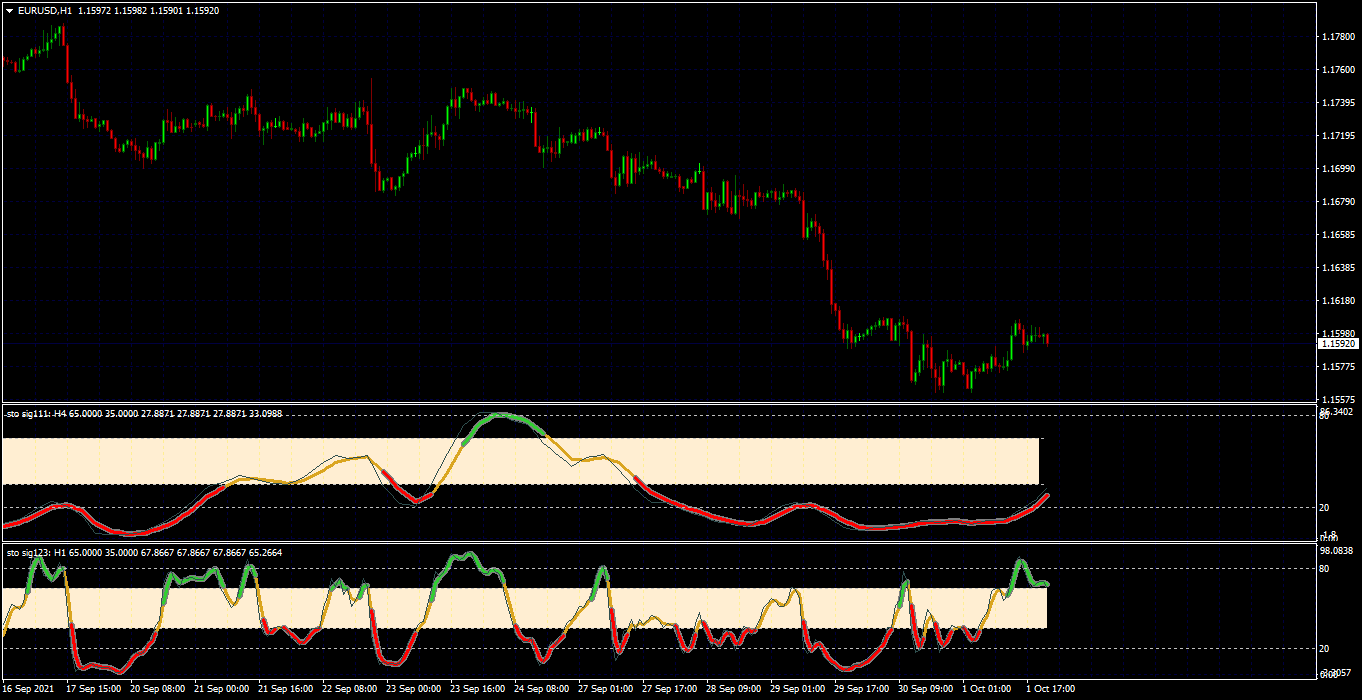This screenshot has width=1362, height=700.
Task: Click the 1 Oct 01:00 time label
Action: pos(987,689)
